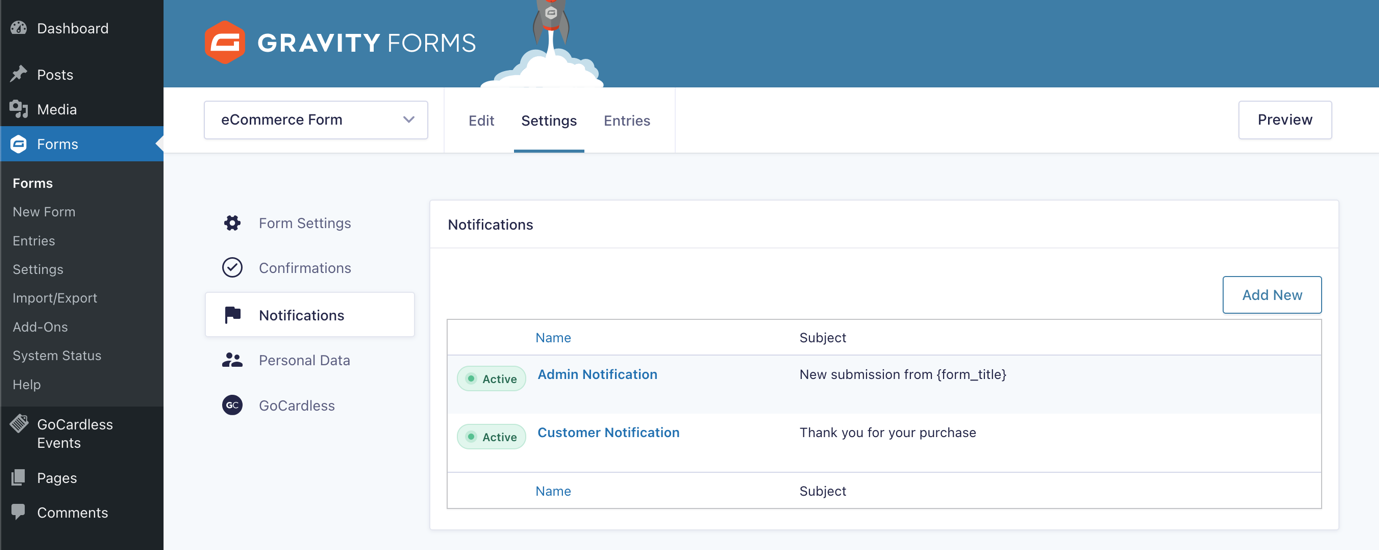Screen dimensions: 1379x550
Task: Open the Admin Notification link
Action: 597,374
